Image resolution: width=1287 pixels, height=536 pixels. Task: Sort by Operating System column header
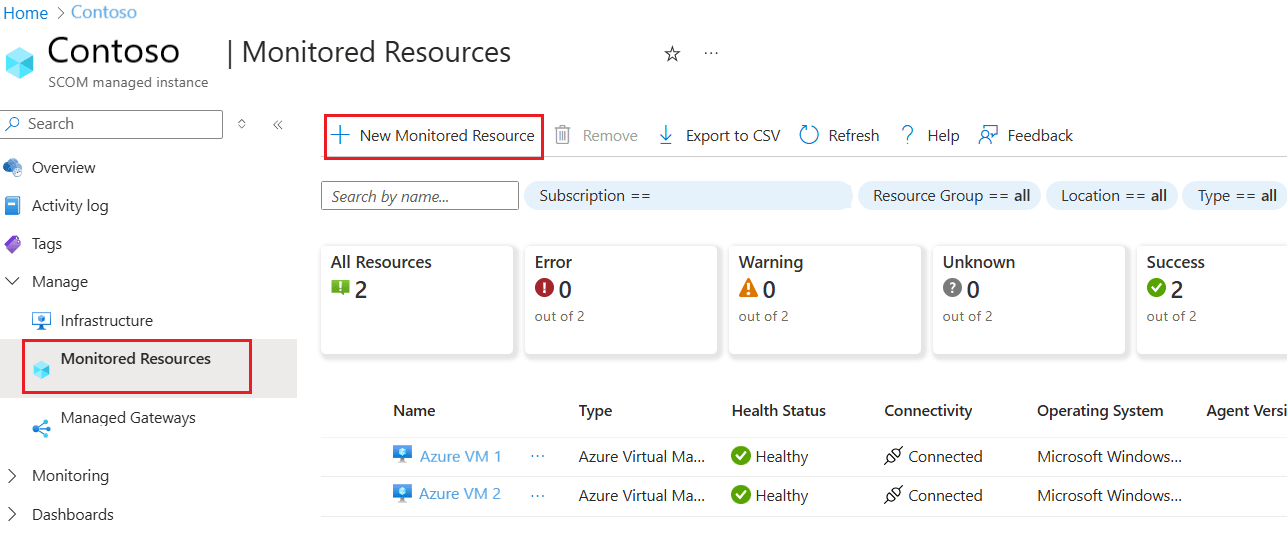pos(1100,411)
